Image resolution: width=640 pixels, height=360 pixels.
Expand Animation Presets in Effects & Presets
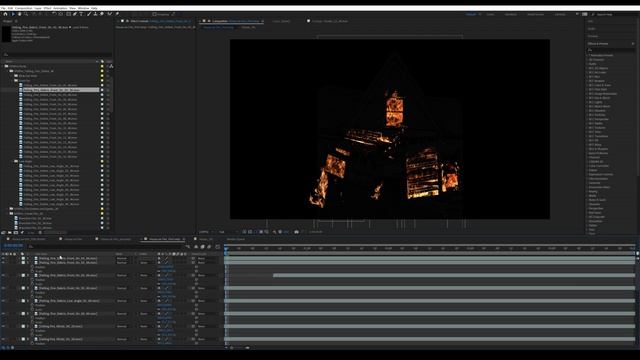[x=587, y=55]
